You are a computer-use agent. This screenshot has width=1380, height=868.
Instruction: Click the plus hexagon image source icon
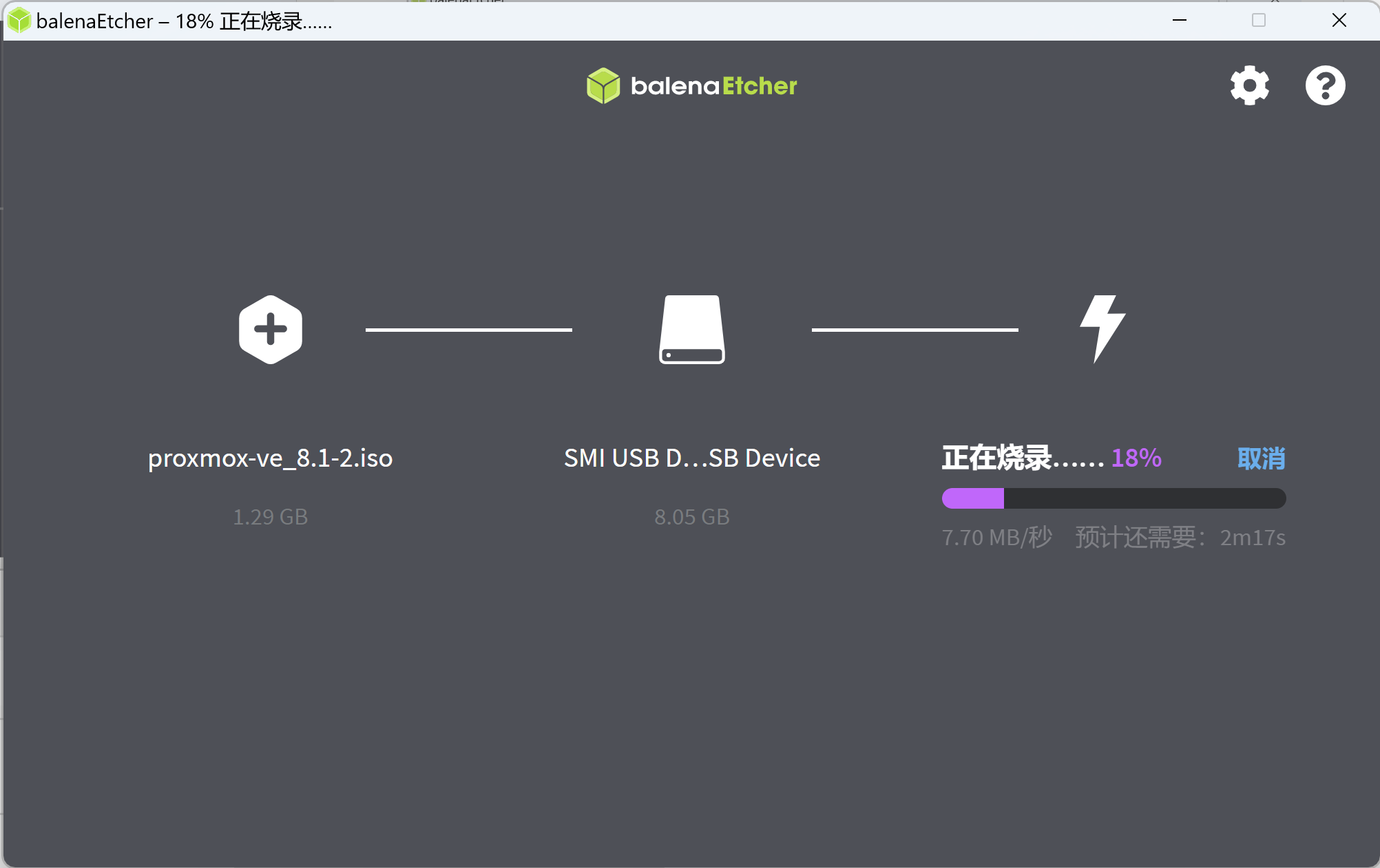(x=271, y=329)
